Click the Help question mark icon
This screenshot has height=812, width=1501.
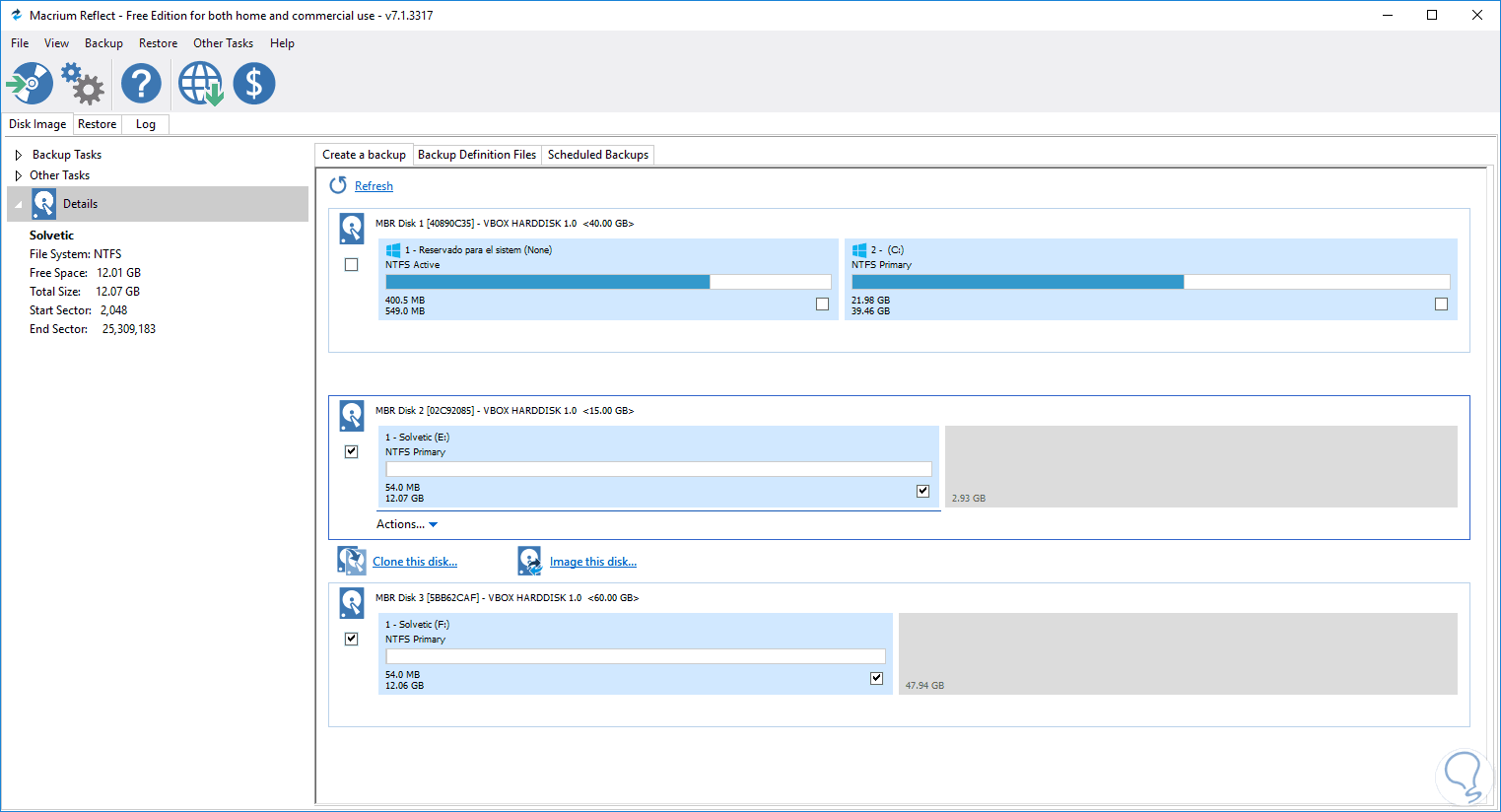(x=141, y=84)
